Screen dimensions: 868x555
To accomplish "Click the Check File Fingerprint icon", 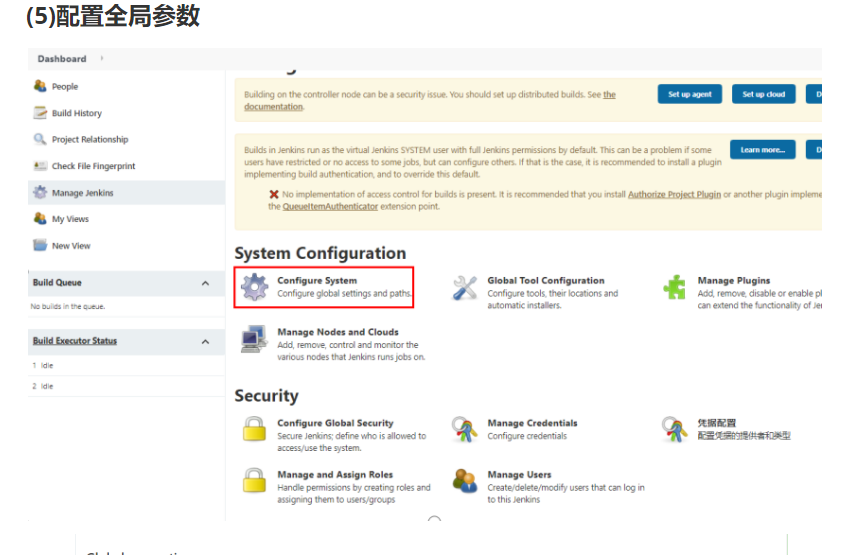I will (40, 165).
